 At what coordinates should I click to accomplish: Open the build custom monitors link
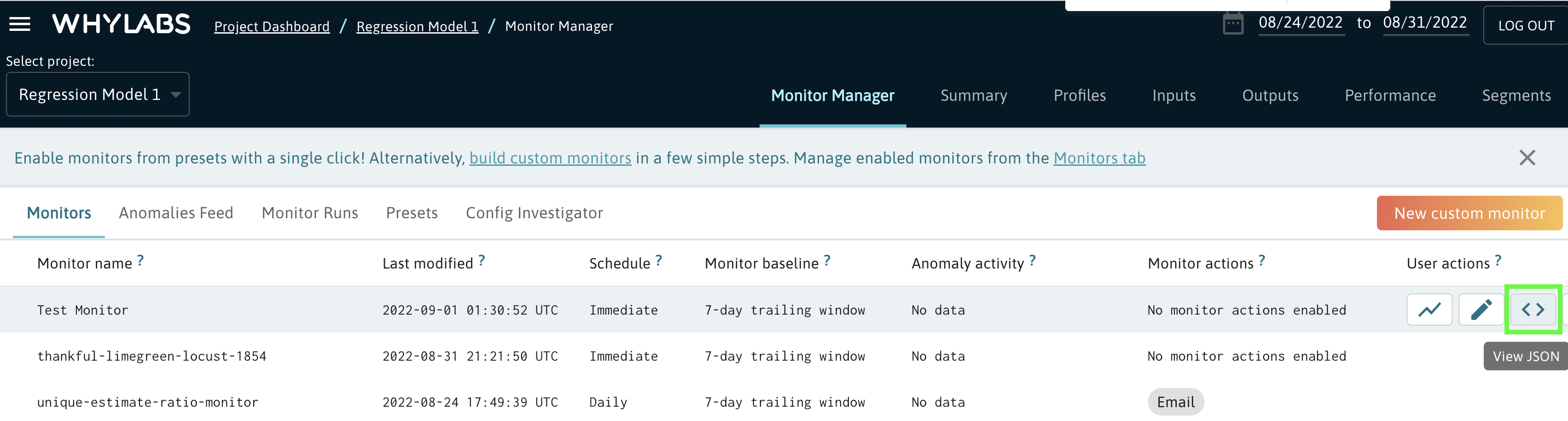coord(550,158)
